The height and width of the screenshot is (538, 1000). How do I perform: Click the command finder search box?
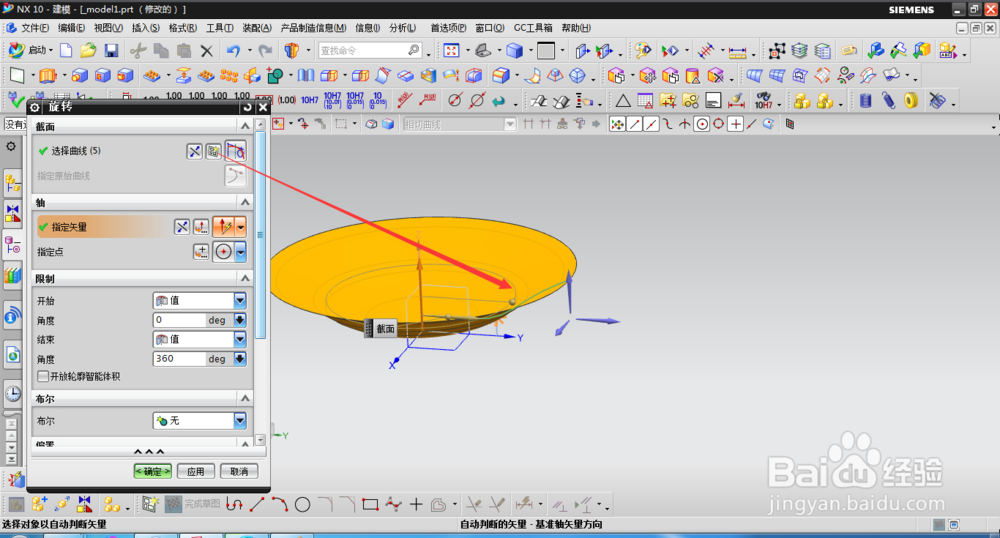point(370,50)
